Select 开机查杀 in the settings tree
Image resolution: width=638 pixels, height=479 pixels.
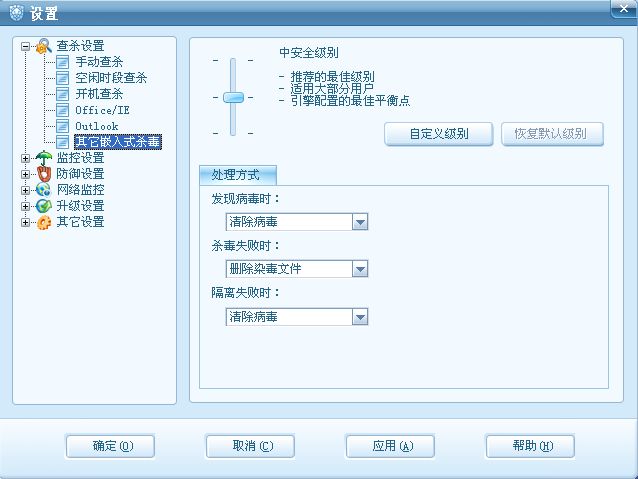[x=99, y=94]
